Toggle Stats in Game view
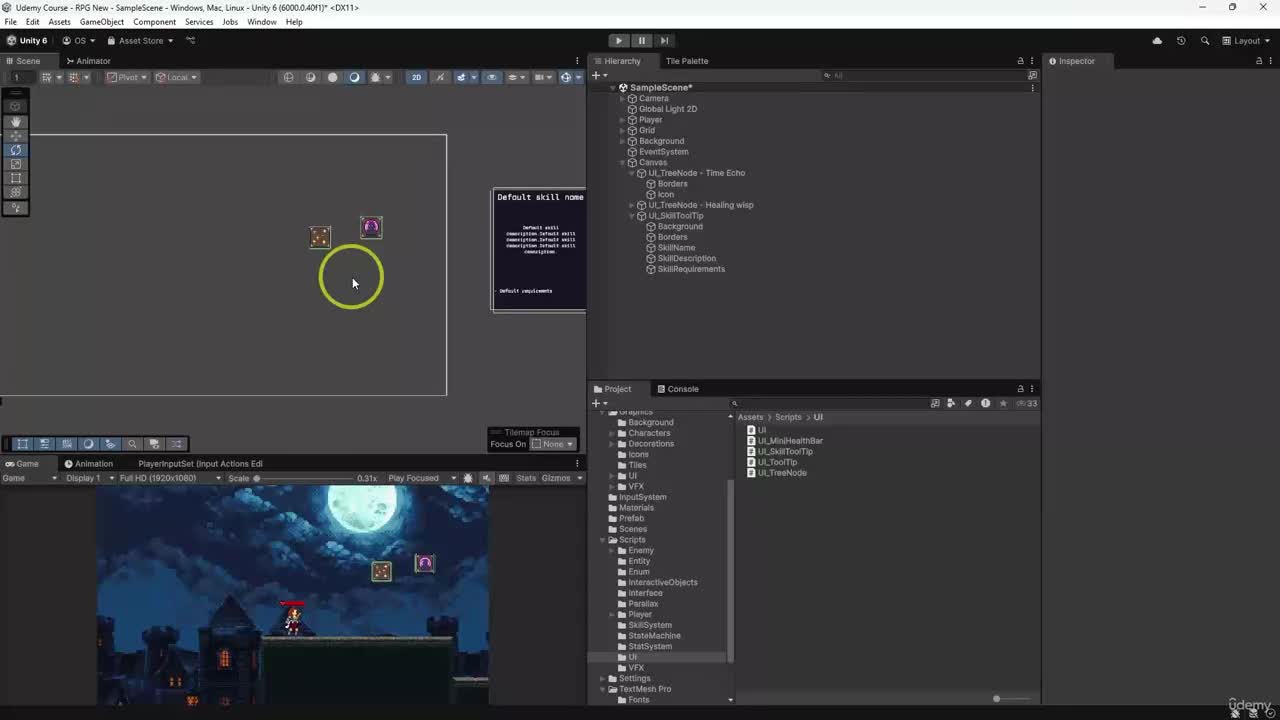 click(x=526, y=478)
